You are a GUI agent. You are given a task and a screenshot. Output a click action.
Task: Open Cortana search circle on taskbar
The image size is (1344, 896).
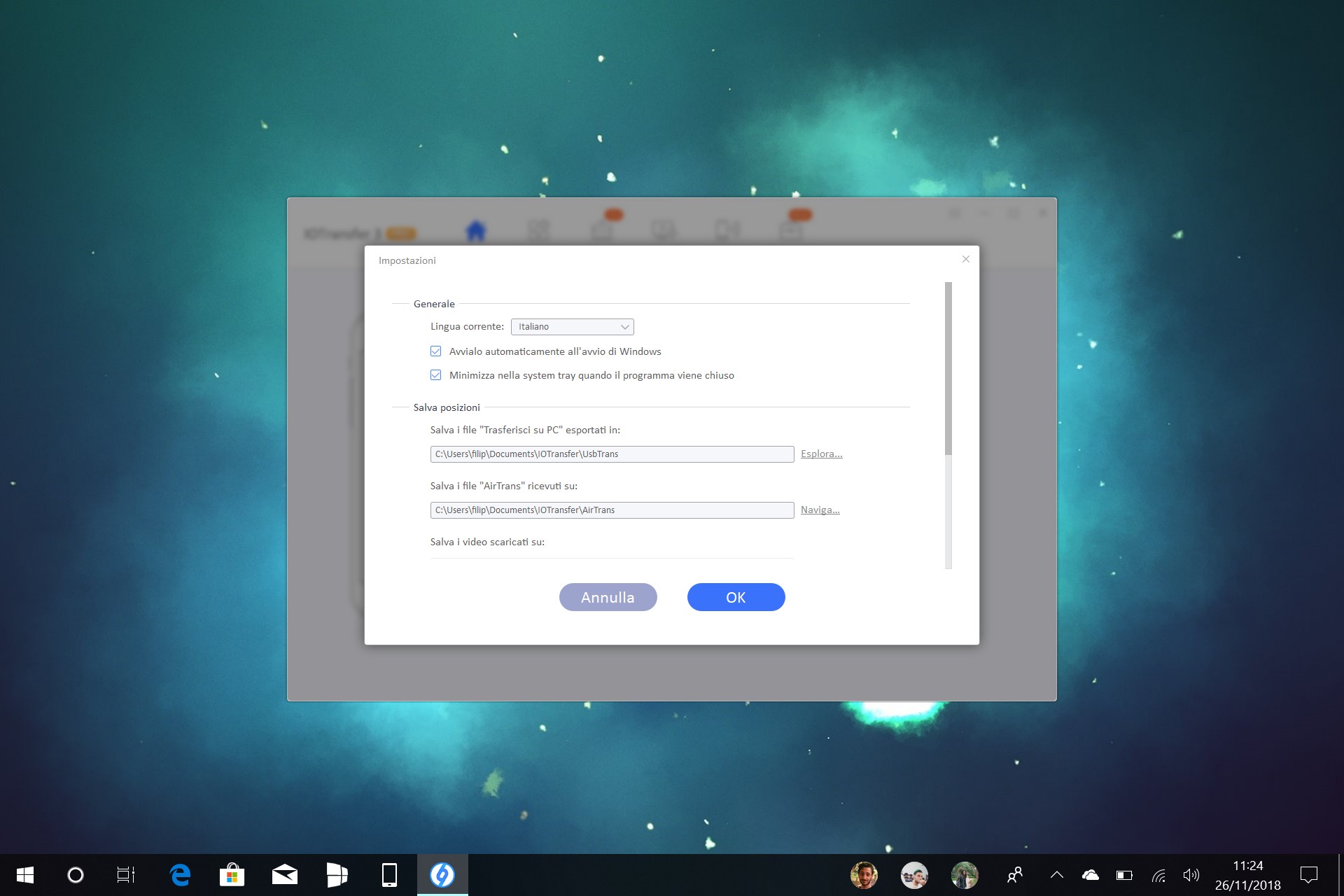click(75, 875)
